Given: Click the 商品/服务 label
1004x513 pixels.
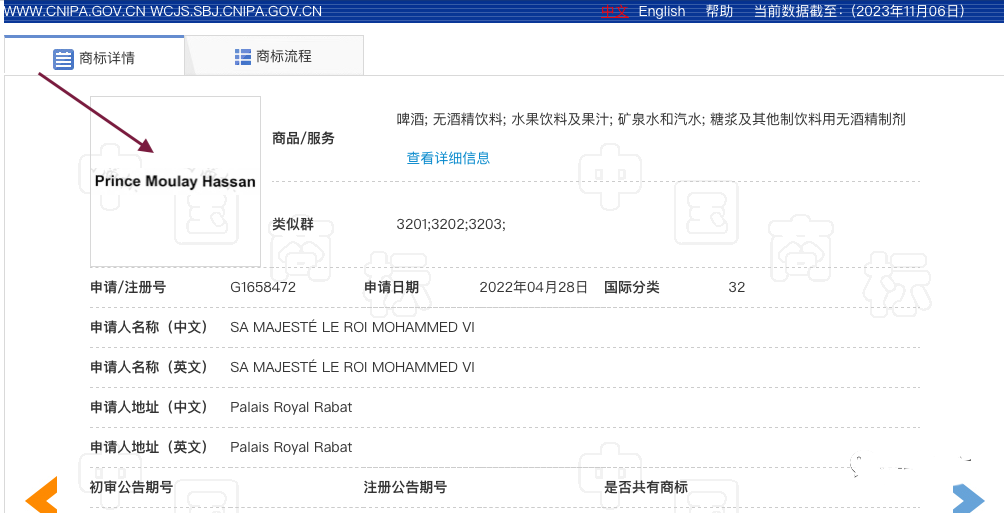Looking at the screenshot, I should (304, 138).
